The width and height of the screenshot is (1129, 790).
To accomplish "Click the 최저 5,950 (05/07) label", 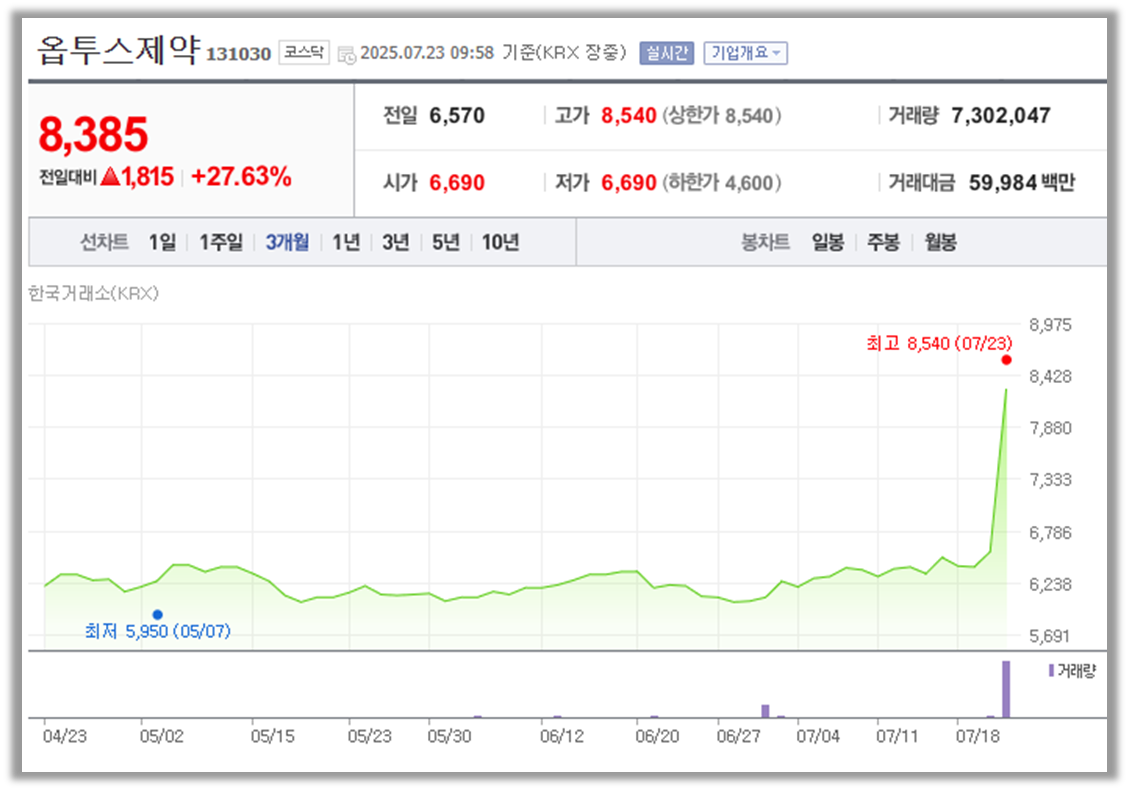I will tap(158, 632).
